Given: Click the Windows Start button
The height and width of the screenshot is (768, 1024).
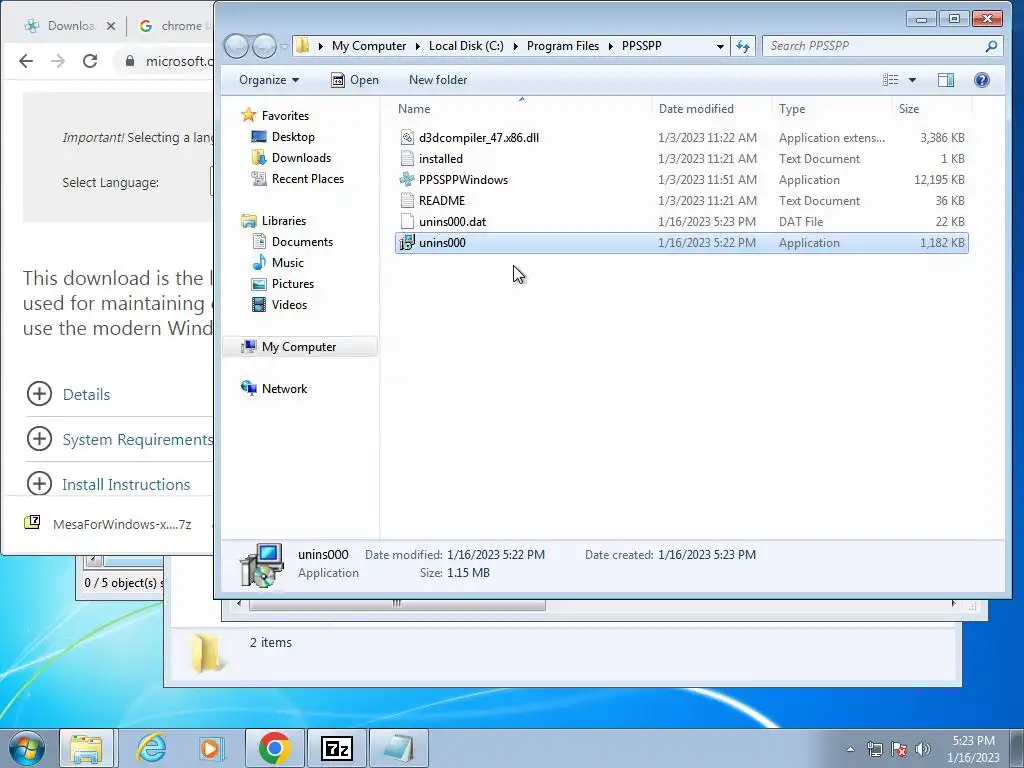Looking at the screenshot, I should pos(26,748).
